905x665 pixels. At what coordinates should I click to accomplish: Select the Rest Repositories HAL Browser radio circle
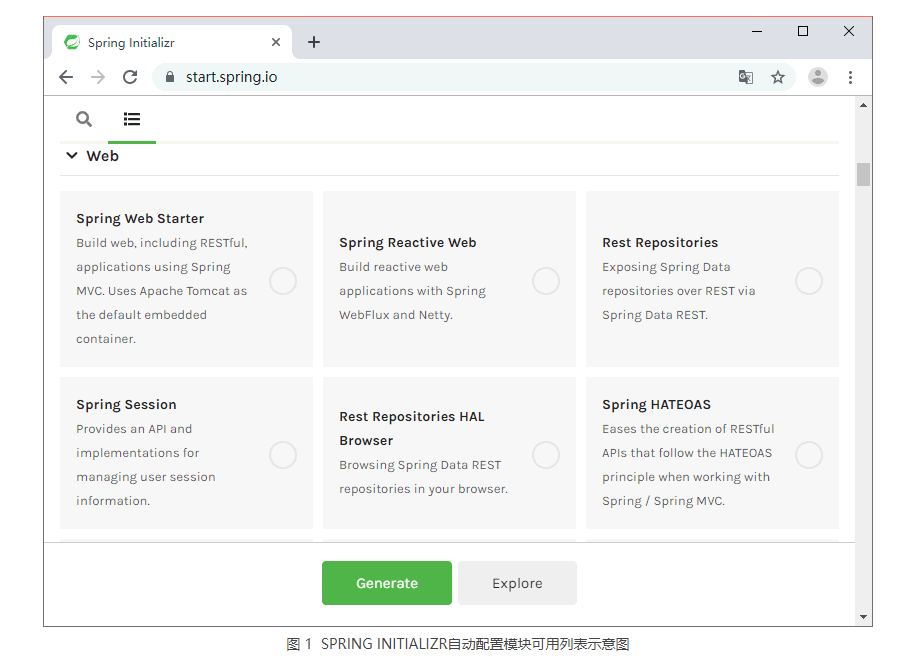coord(546,455)
